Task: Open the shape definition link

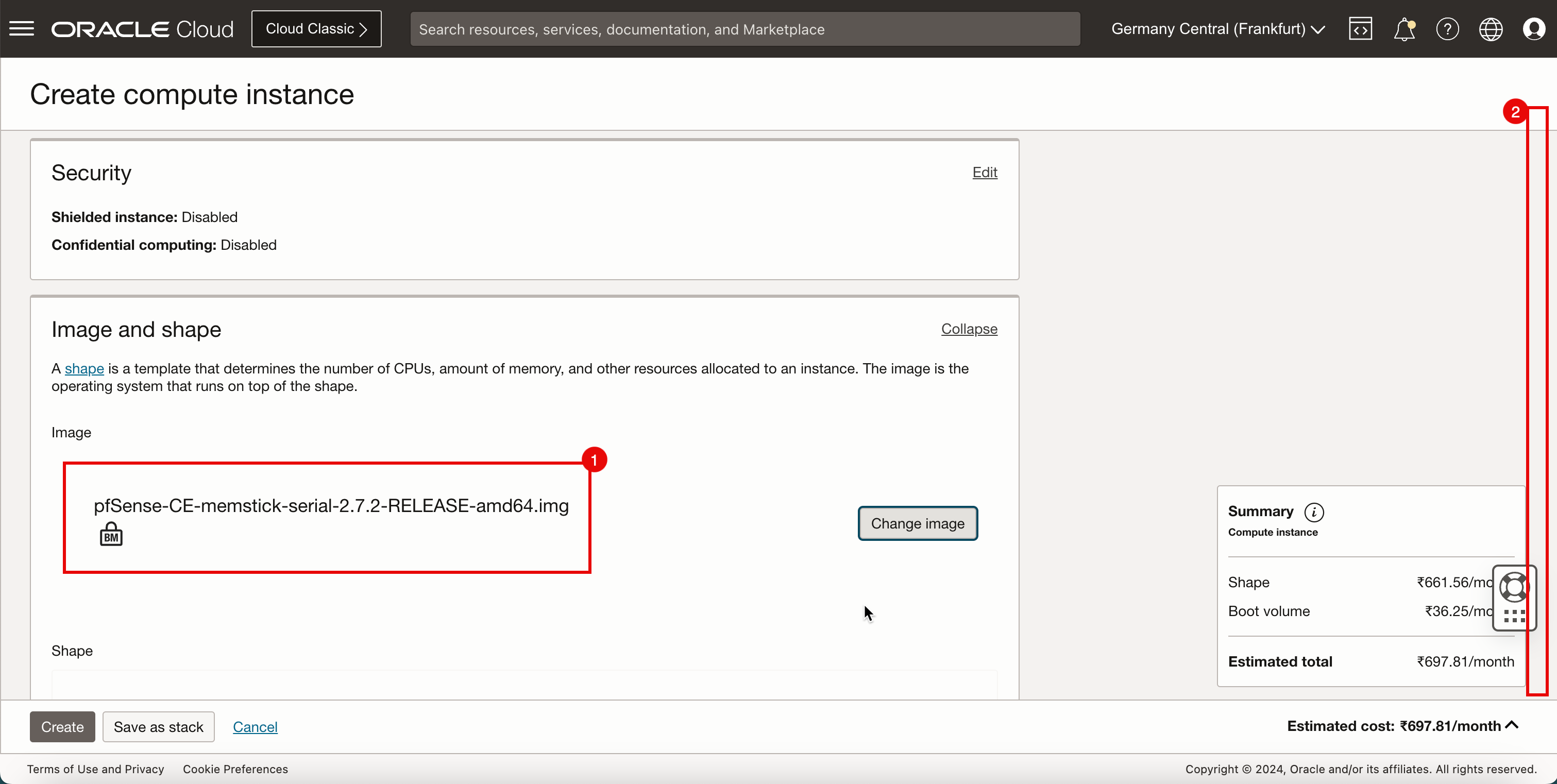Action: [x=84, y=368]
